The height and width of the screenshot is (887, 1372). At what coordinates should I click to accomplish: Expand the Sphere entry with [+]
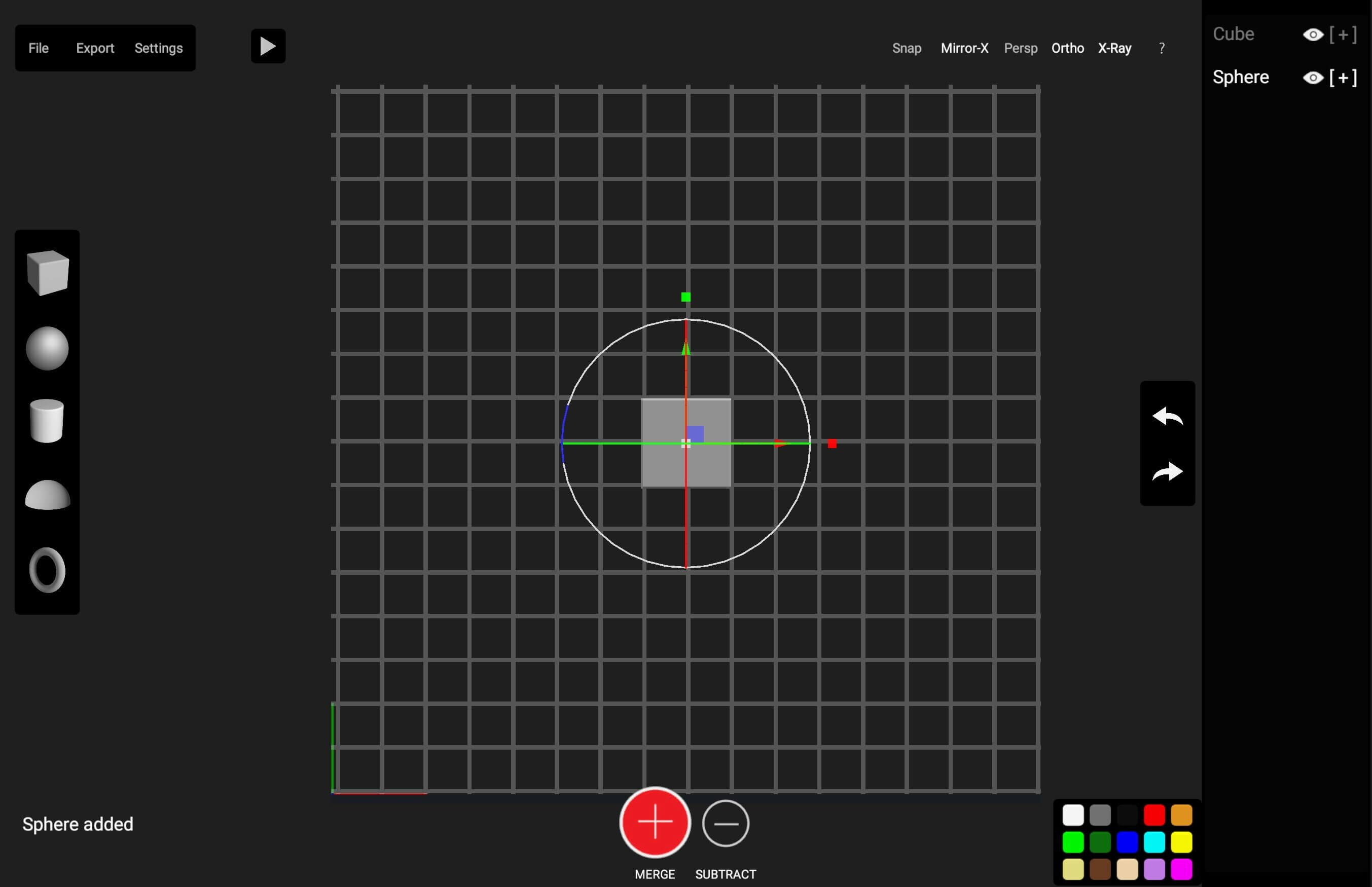click(1343, 78)
